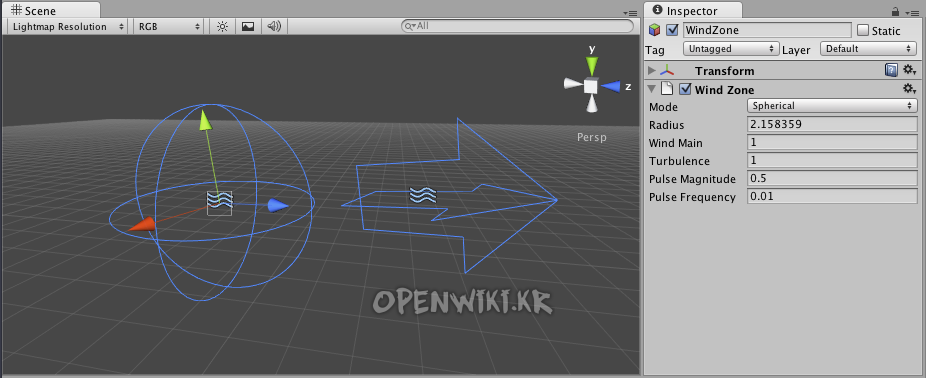Open Transform component help book icon
The height and width of the screenshot is (378, 926).
tap(891, 70)
